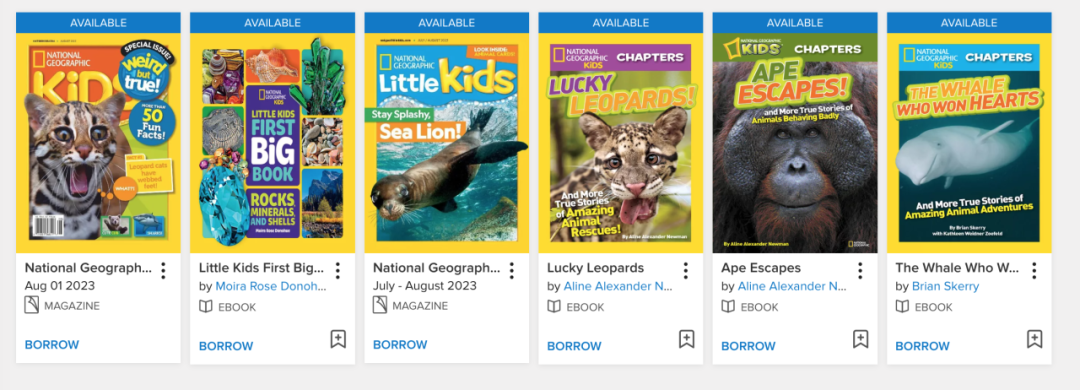Bookmark Ape Escapes to wish list
The width and height of the screenshot is (1080, 390).
[x=860, y=339]
